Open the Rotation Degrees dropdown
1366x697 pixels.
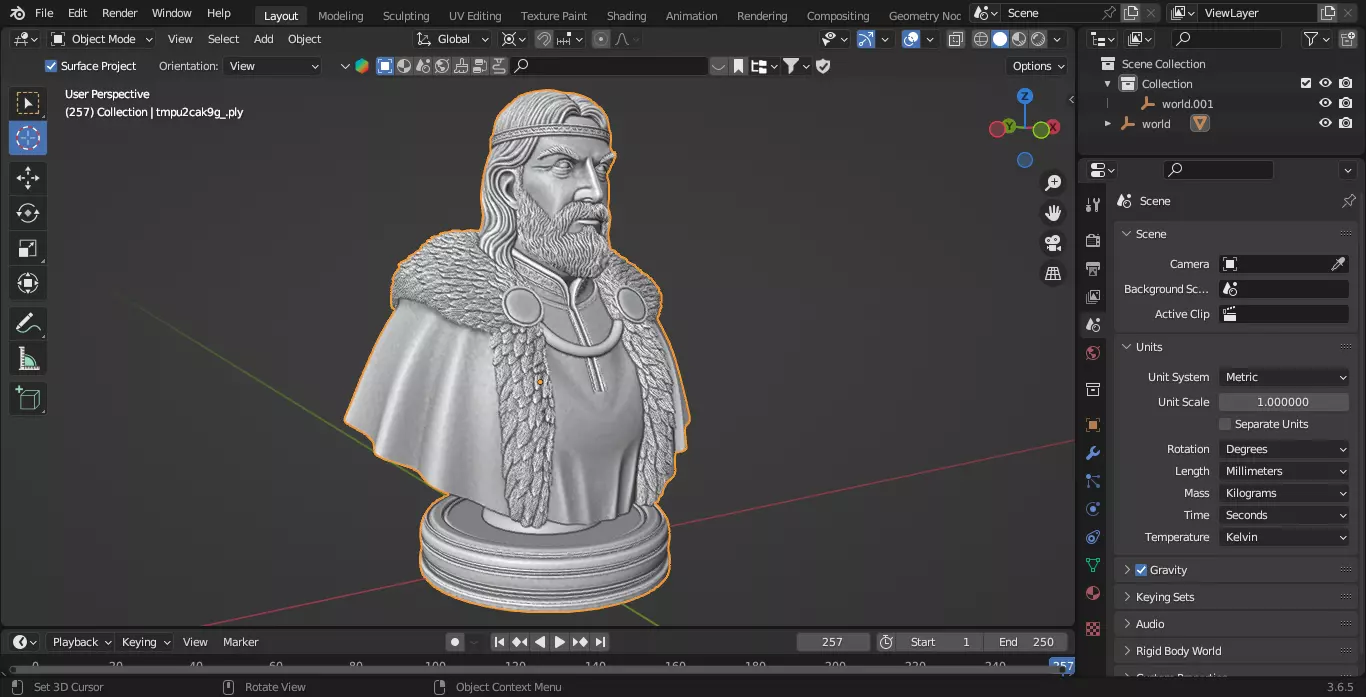click(1285, 449)
